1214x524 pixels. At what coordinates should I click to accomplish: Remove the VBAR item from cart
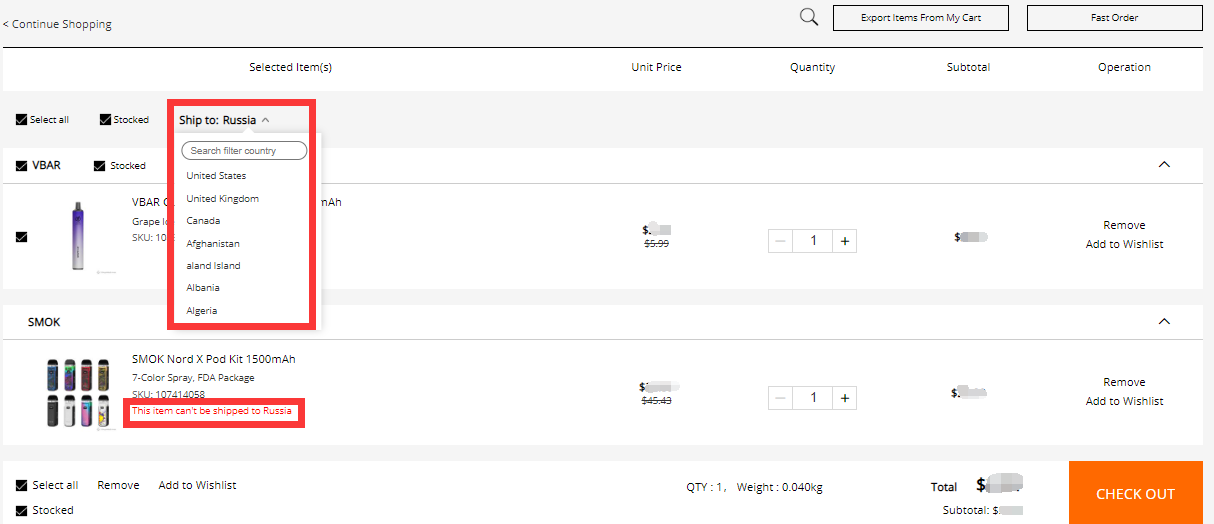coord(1124,225)
